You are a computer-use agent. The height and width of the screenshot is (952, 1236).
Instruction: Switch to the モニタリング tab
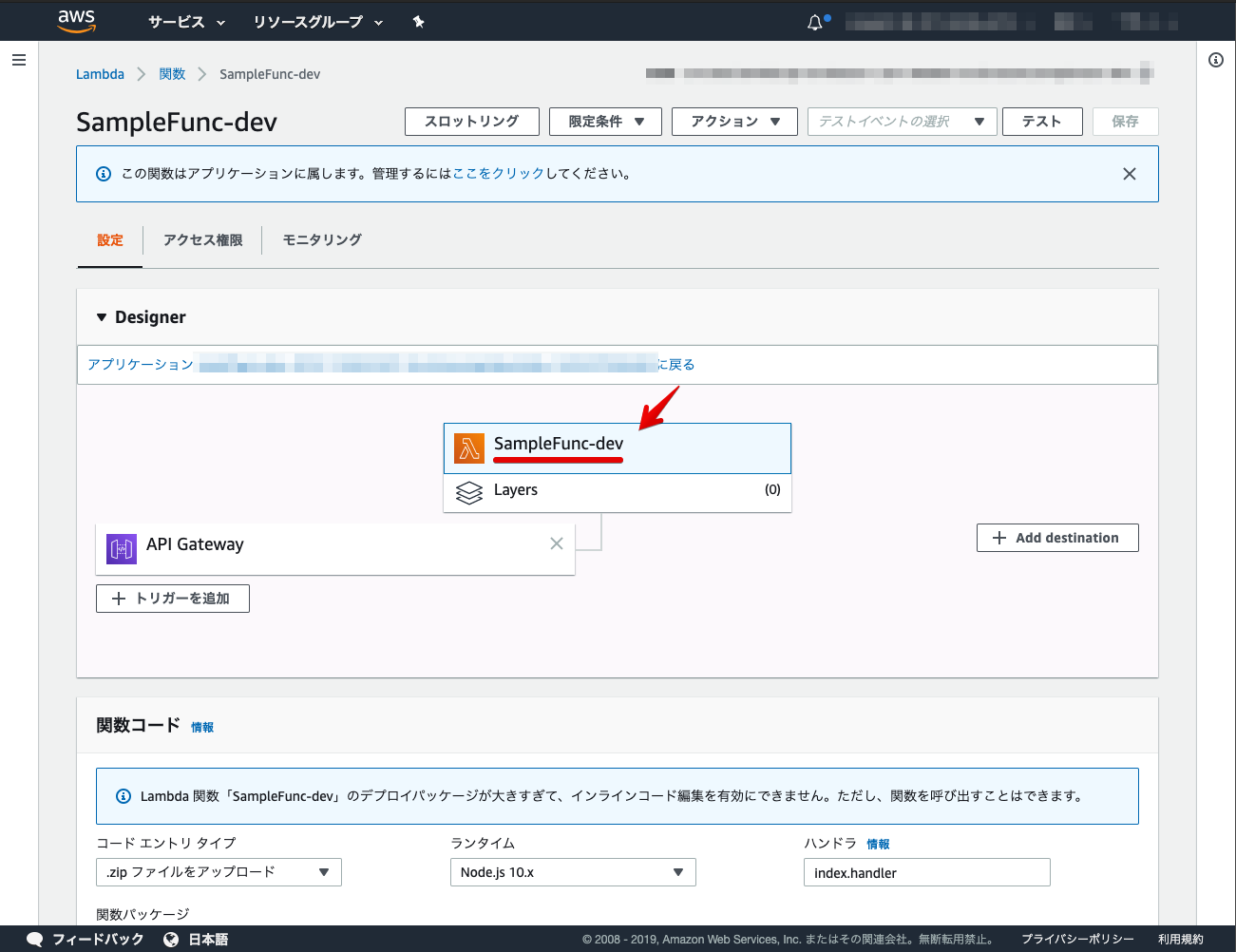point(322,240)
